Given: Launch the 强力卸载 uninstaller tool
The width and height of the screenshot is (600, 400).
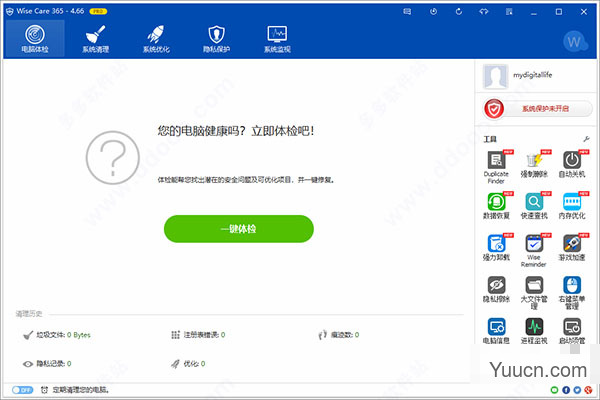Looking at the screenshot, I should click(x=496, y=247).
